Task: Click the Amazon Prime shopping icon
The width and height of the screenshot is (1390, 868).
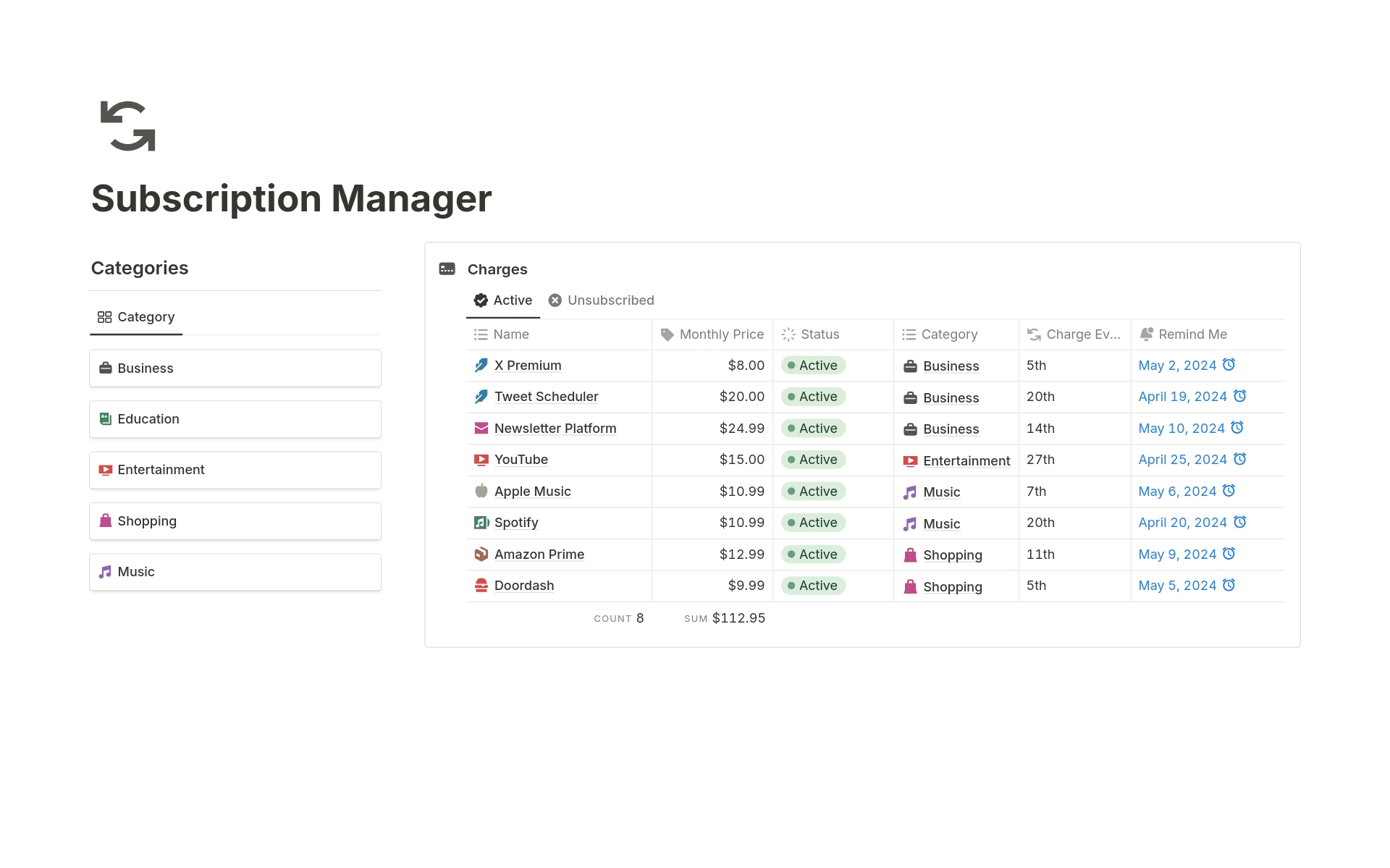Action: [x=910, y=554]
